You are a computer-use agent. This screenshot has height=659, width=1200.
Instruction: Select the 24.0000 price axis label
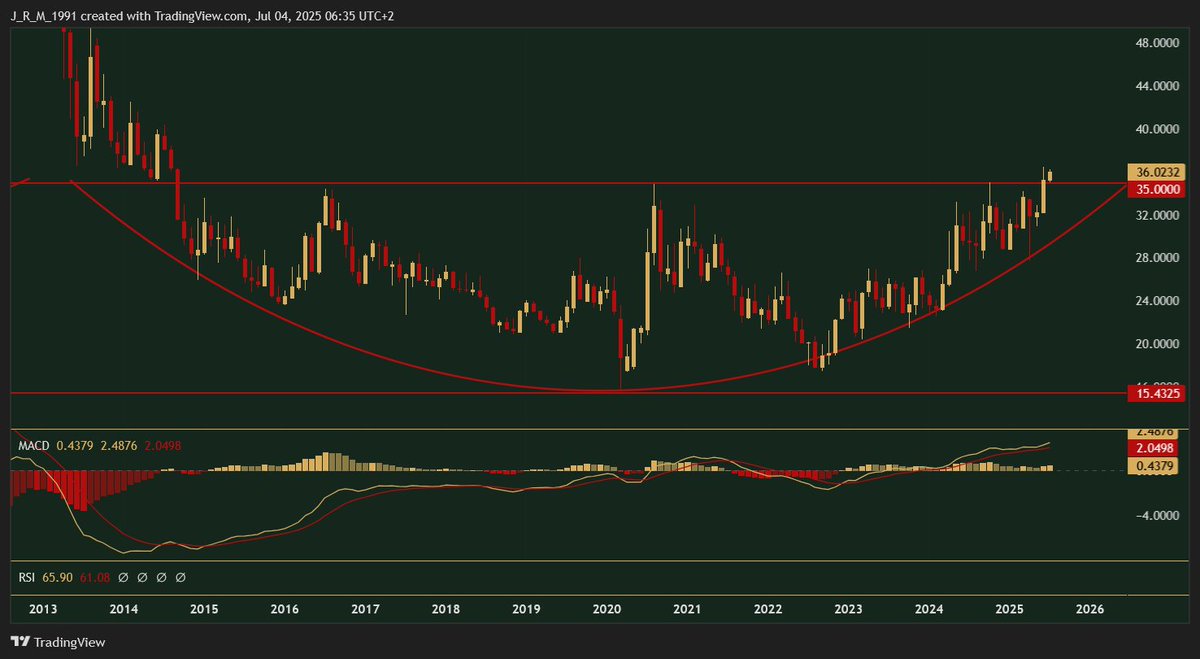[1159, 301]
